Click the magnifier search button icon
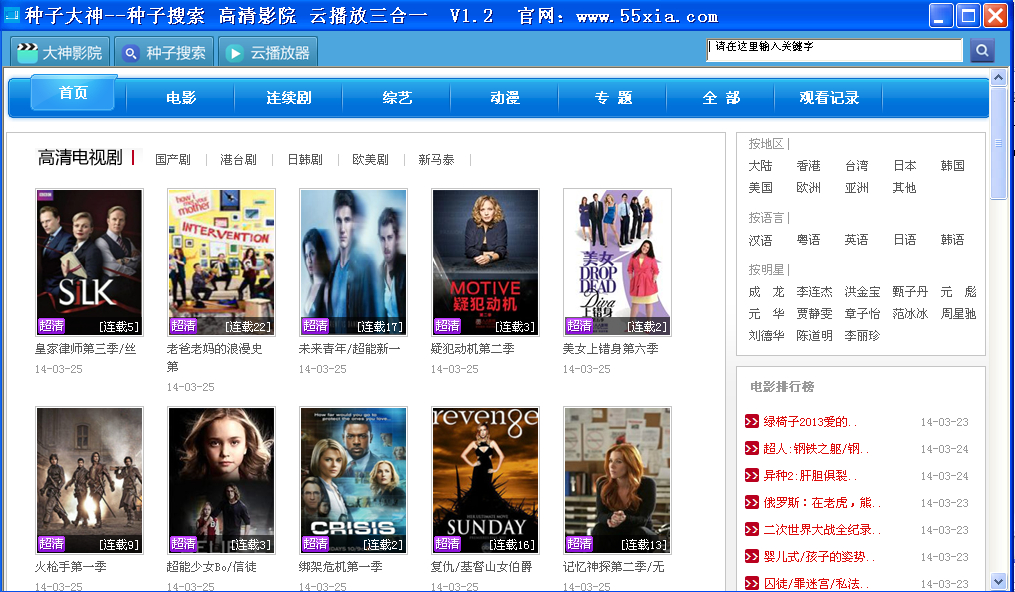 (x=982, y=50)
